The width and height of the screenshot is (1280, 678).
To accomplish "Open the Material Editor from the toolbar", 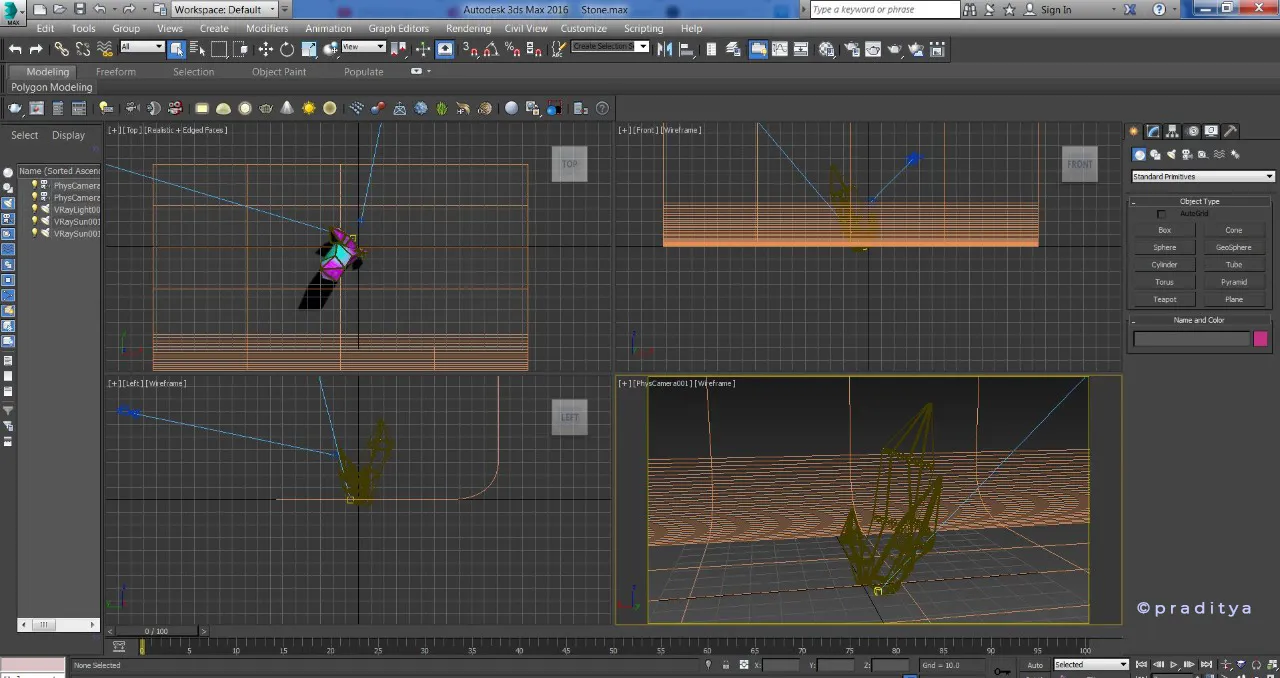I will [826, 49].
